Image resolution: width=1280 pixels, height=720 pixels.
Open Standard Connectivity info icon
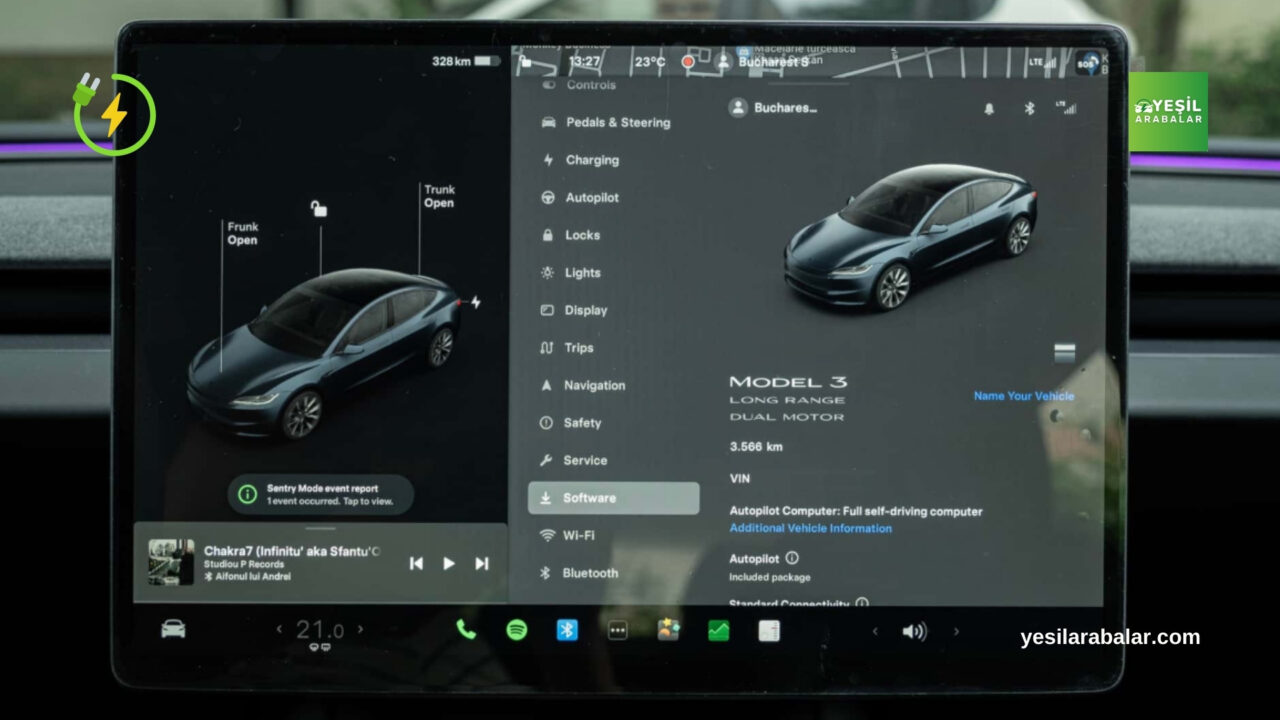[862, 603]
